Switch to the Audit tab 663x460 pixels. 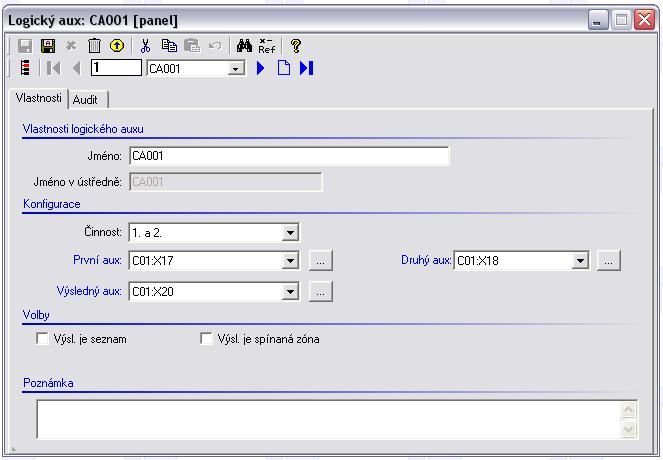pyautogui.click(x=86, y=100)
